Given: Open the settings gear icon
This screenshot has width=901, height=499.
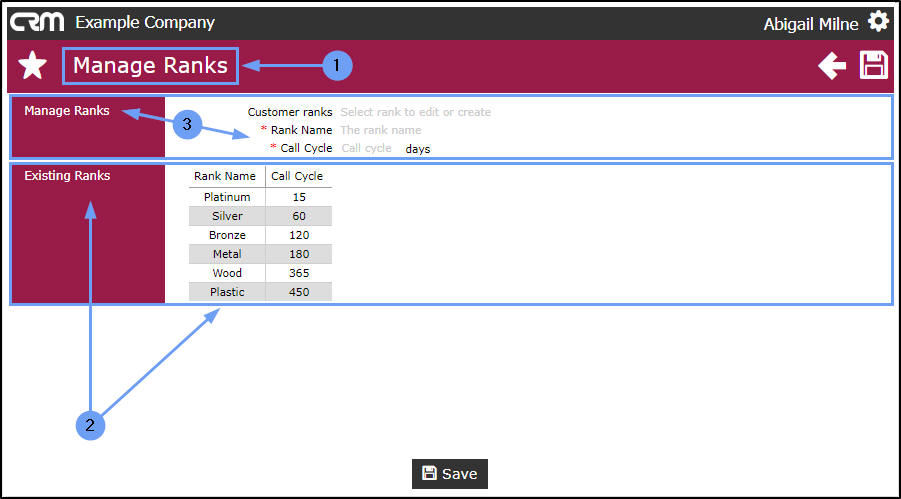Looking at the screenshot, I should point(878,22).
